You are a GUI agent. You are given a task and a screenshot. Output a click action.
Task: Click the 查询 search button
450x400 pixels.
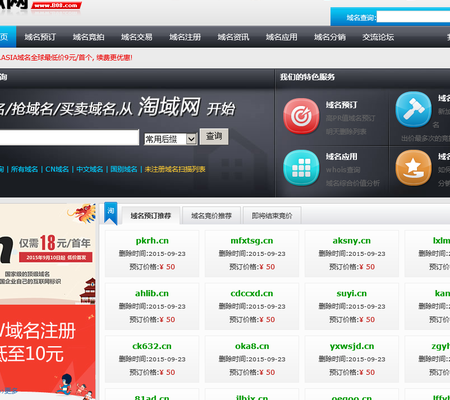coord(214,136)
